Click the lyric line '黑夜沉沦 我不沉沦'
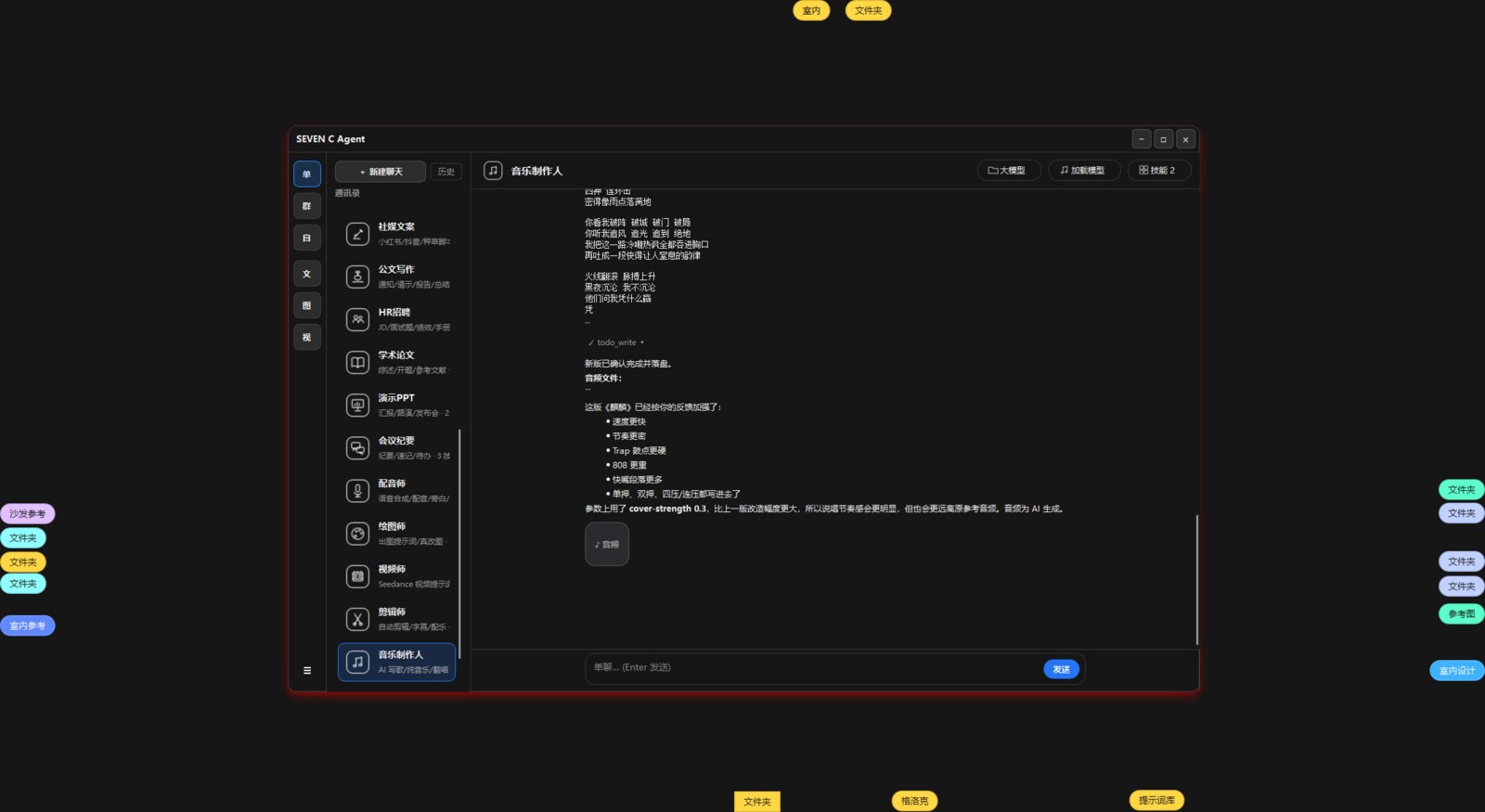Screen dimensions: 1485x812 point(620,288)
